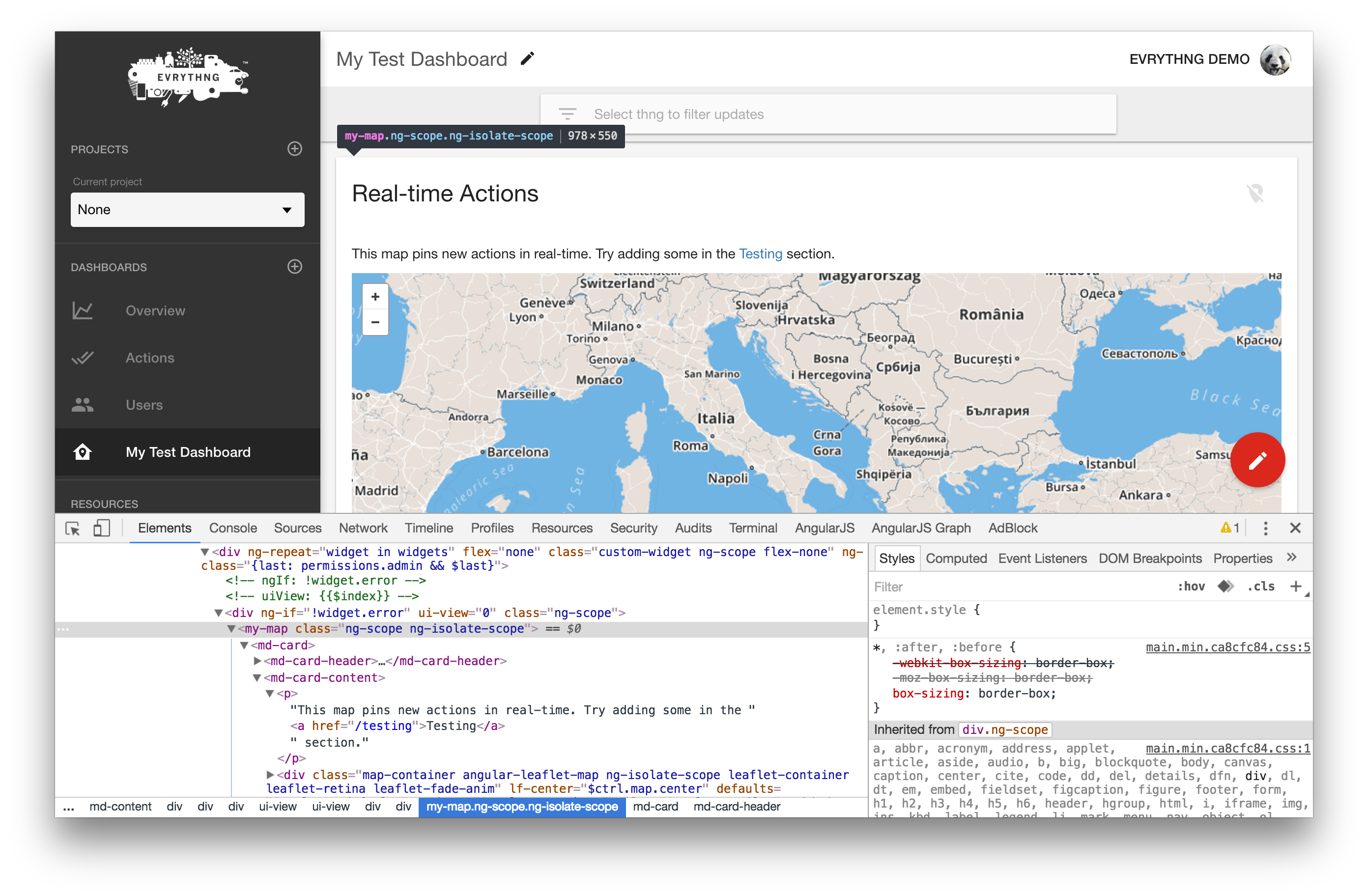This screenshot has height=896, width=1368.
Task: Collapse the md-card-content element node
Action: [x=257, y=677]
